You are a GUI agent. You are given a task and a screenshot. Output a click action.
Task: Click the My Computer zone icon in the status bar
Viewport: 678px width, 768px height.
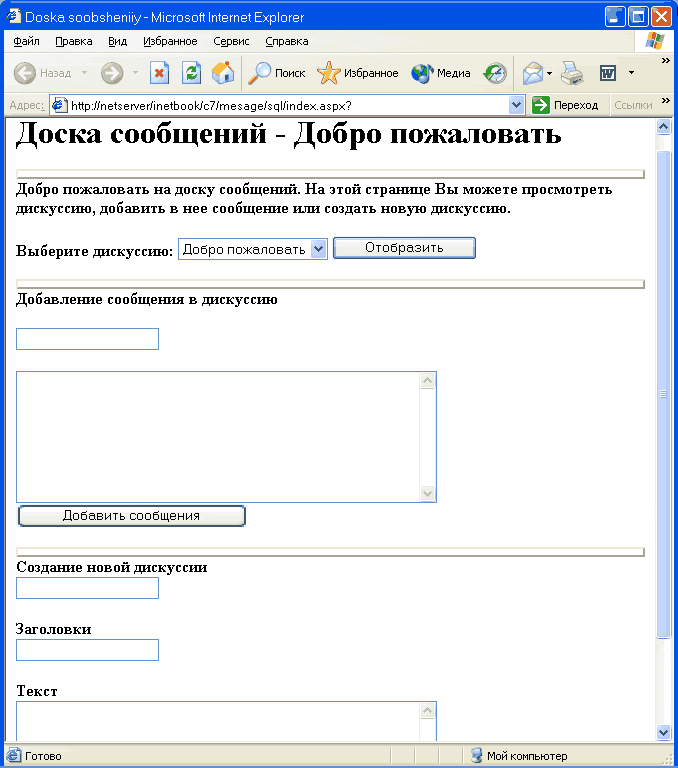[x=476, y=755]
